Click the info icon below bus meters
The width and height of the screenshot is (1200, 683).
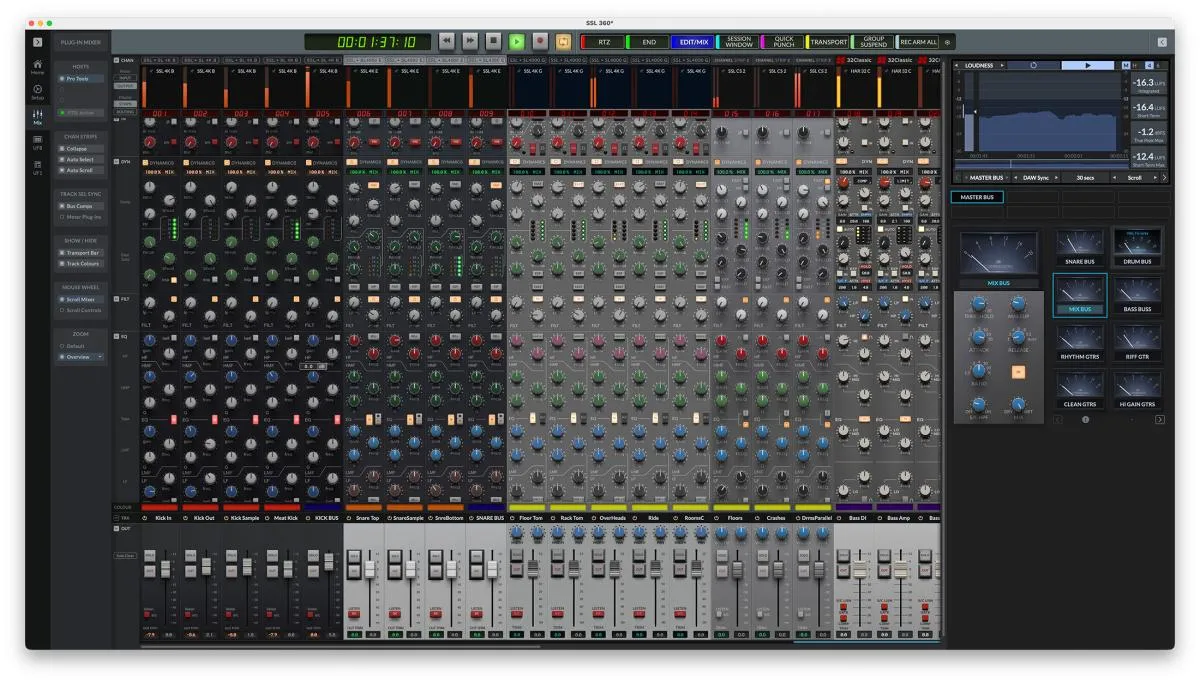coord(1085,419)
